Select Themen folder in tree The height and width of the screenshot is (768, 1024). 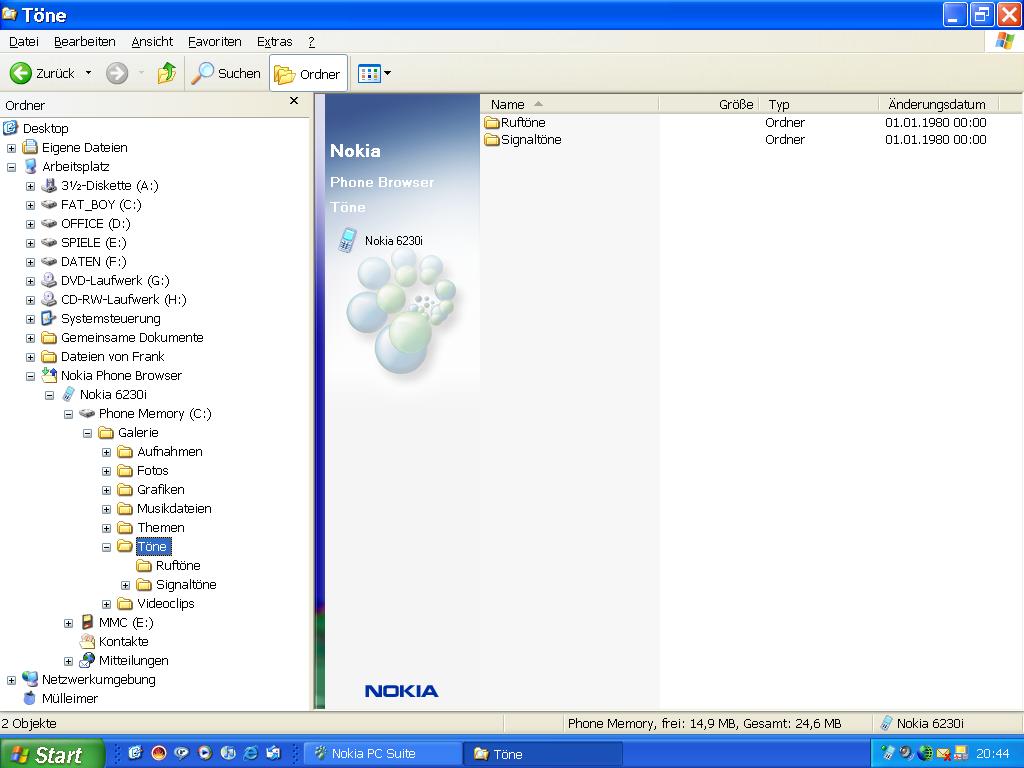[x=161, y=528]
